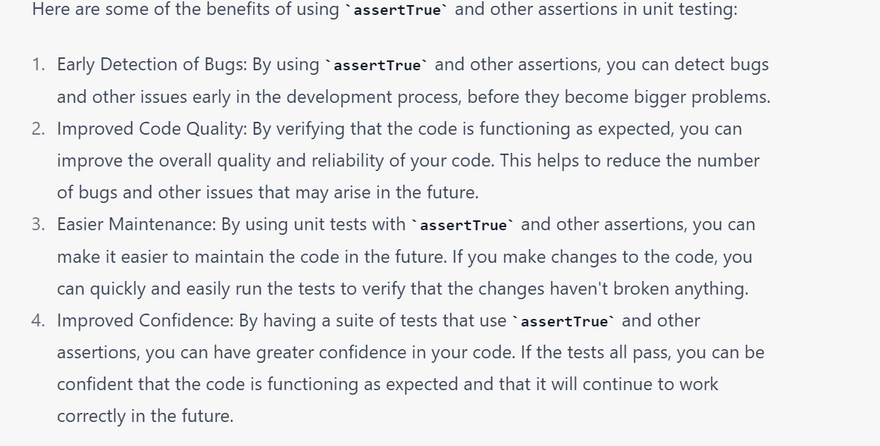Image resolution: width=880 pixels, height=446 pixels.
Task: Click the assertTrue code in the Improved Confidence item
Action: [564, 321]
